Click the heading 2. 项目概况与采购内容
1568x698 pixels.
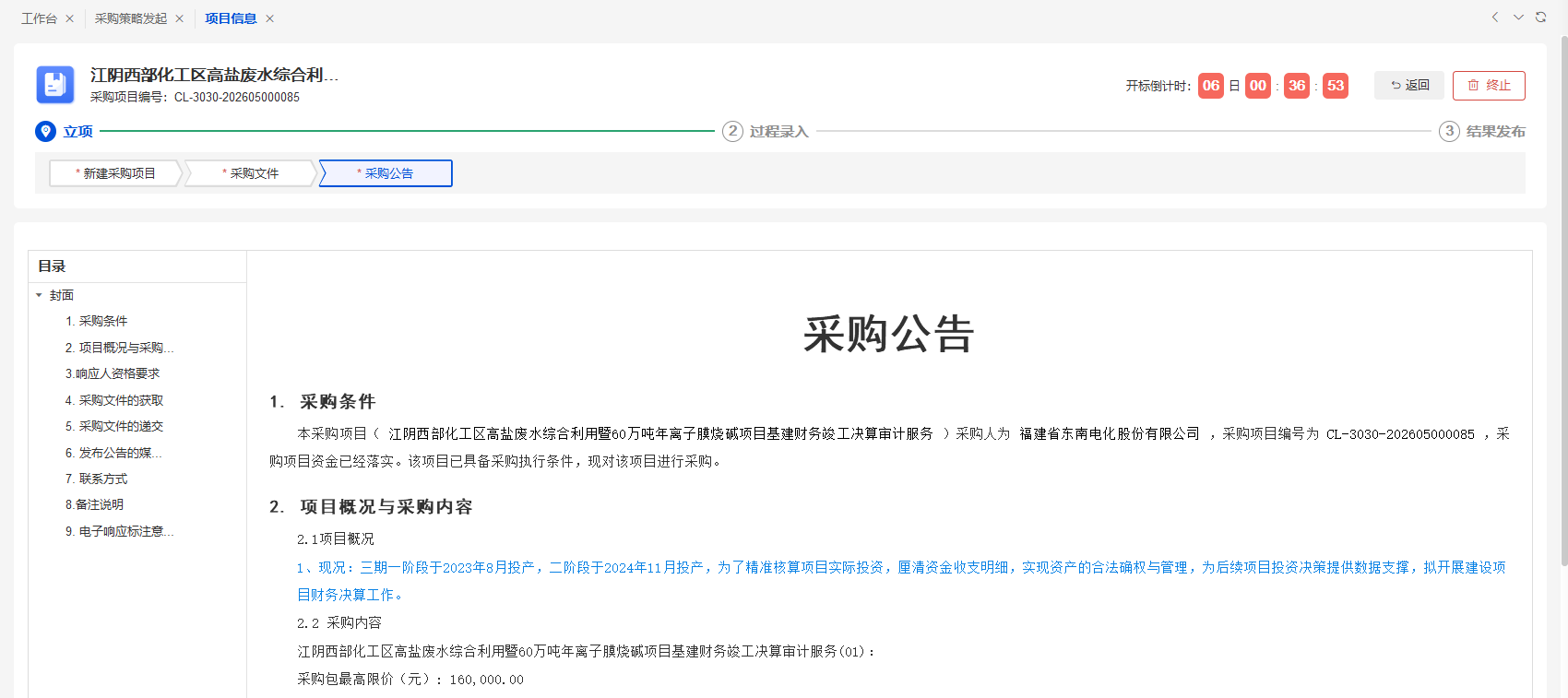click(371, 506)
